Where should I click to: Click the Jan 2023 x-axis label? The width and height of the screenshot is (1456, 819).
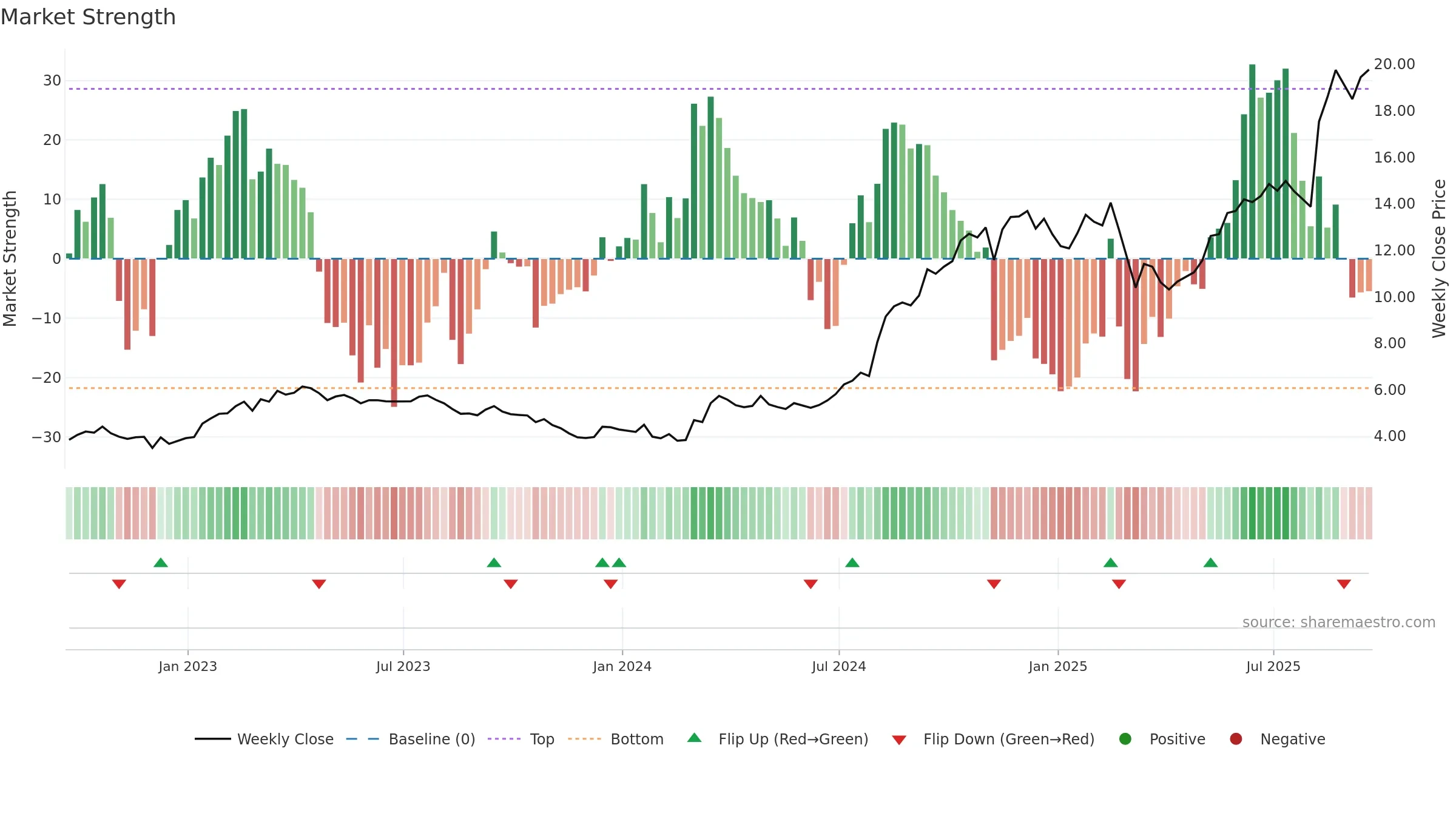click(x=187, y=667)
